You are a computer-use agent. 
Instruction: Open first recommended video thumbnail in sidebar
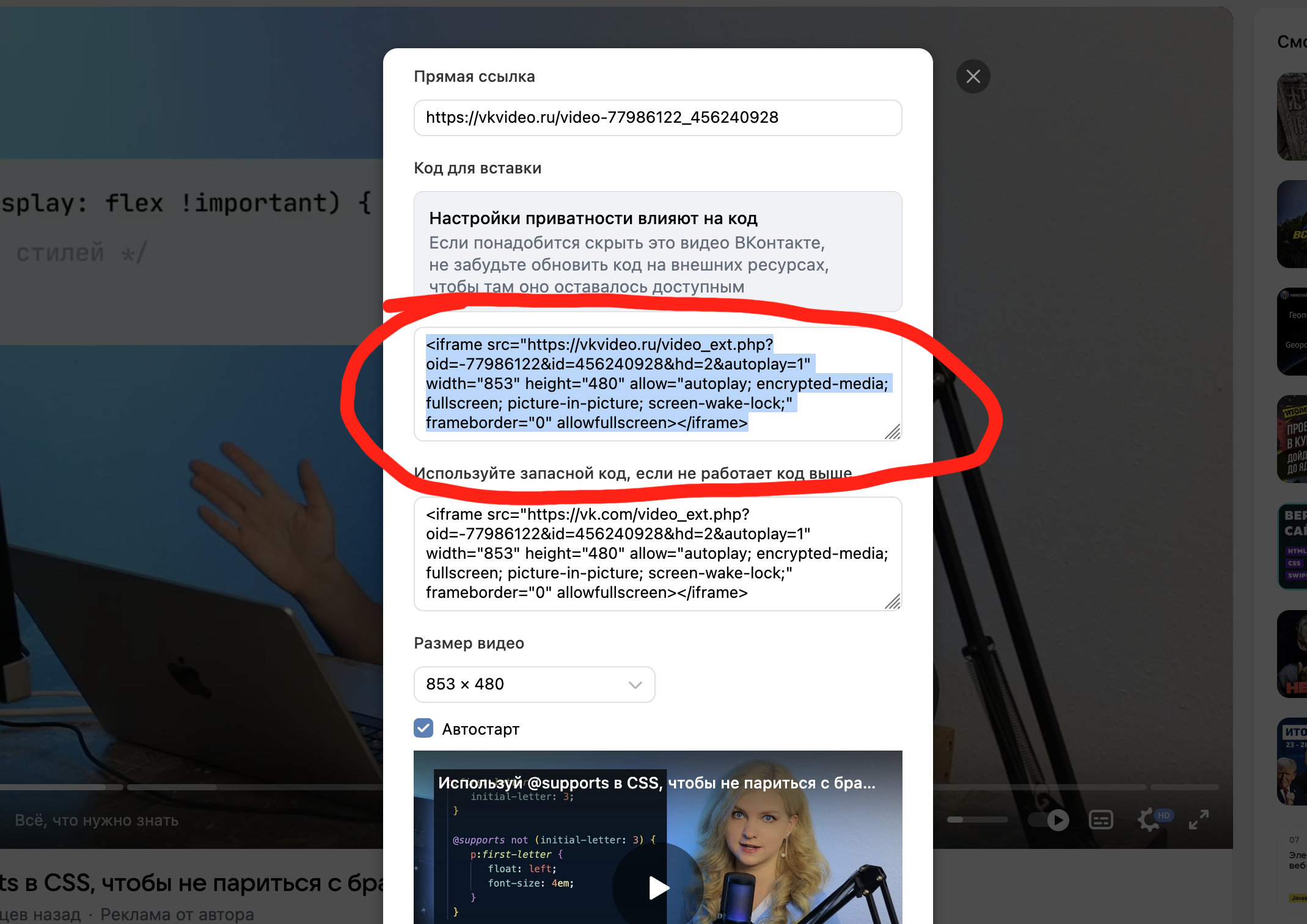coord(1292,116)
